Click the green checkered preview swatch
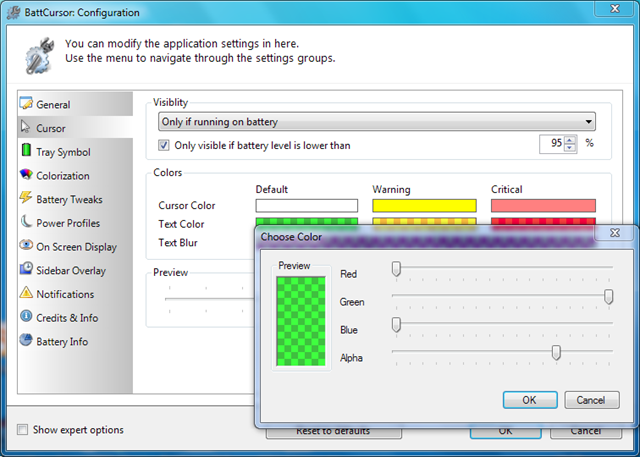This screenshot has height=457, width=640. point(301,321)
